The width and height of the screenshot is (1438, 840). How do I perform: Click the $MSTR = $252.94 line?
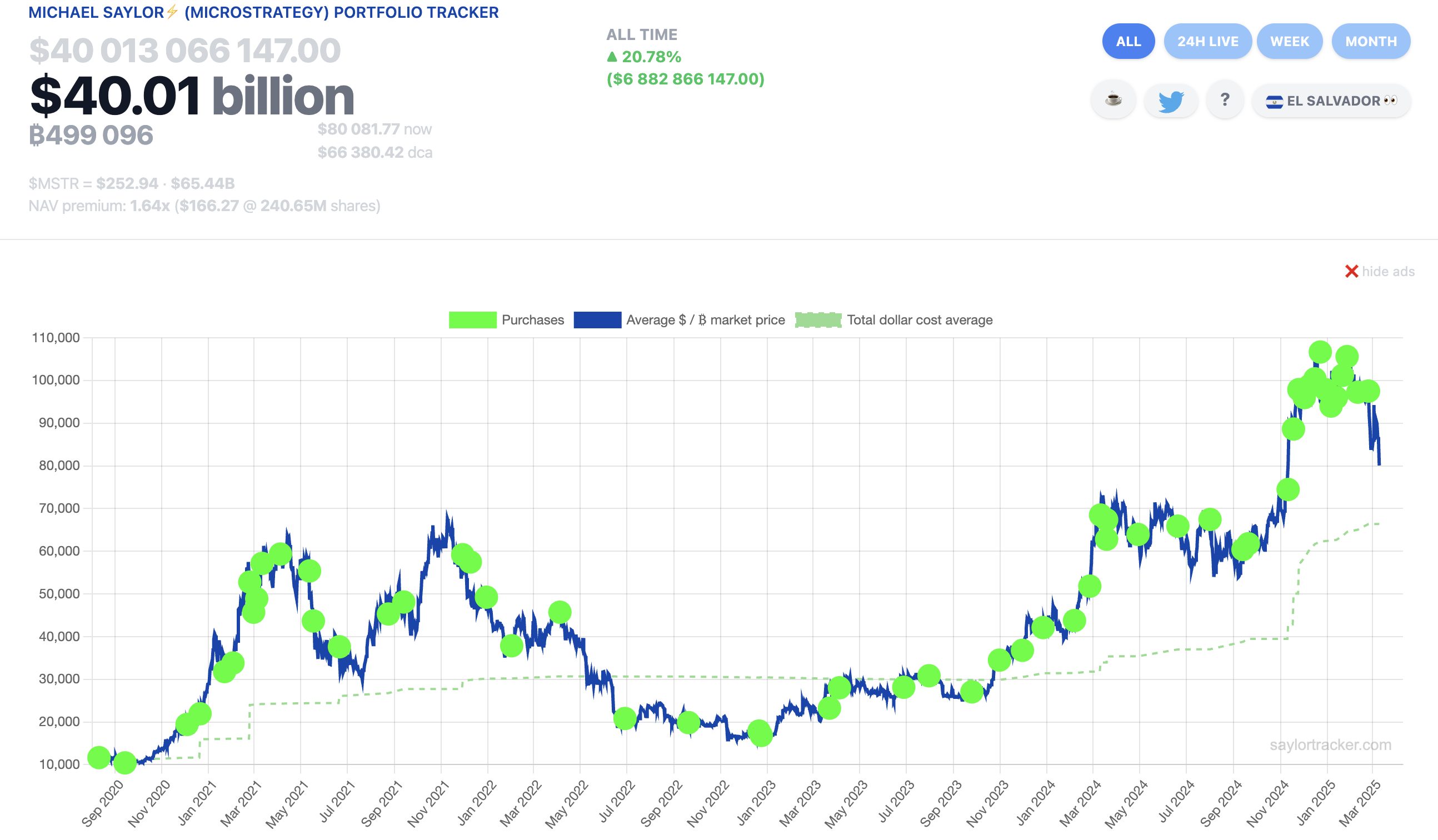tap(132, 183)
